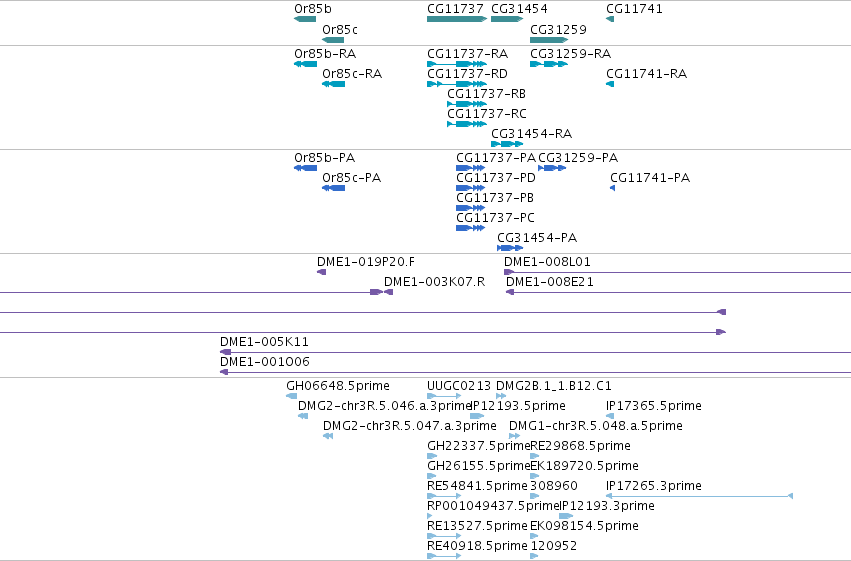This screenshot has width=851, height=561.
Task: Click the DME1-003K07.R clone label
Action: tap(435, 282)
